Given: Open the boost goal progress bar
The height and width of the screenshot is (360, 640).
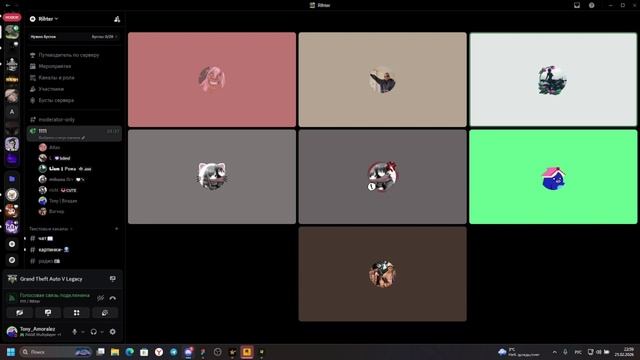Looking at the screenshot, I should 74,37.
